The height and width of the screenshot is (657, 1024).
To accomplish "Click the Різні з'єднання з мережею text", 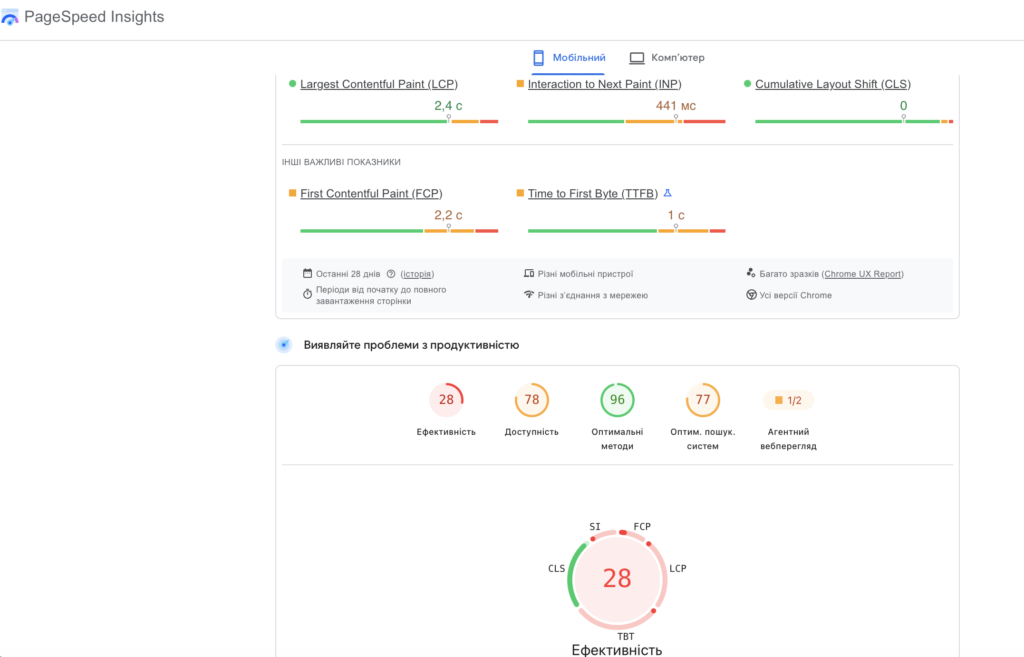I will point(593,295).
